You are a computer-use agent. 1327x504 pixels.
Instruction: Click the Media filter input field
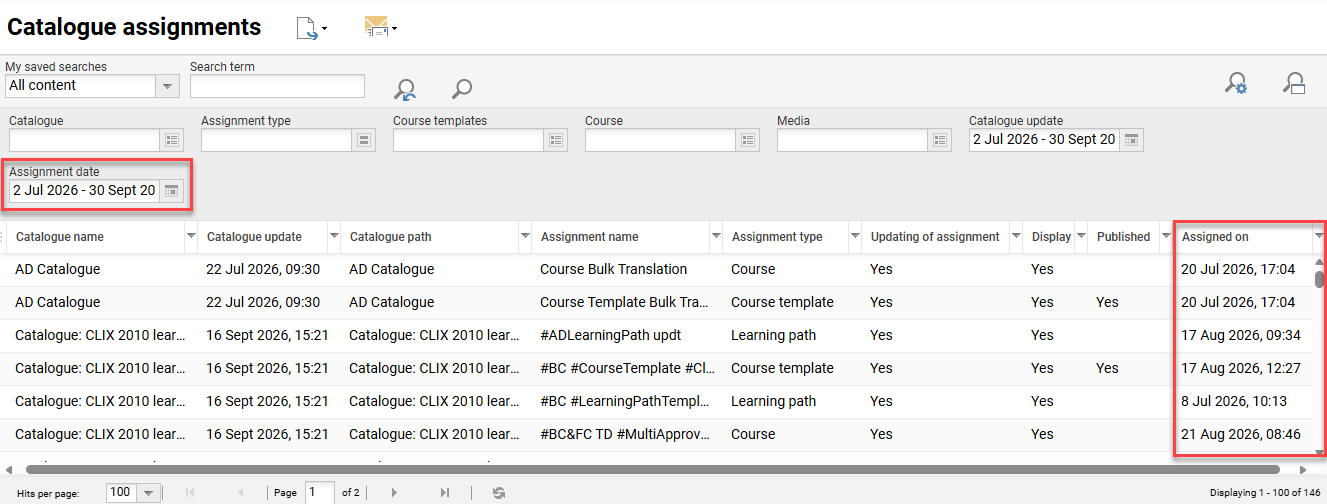[853, 141]
